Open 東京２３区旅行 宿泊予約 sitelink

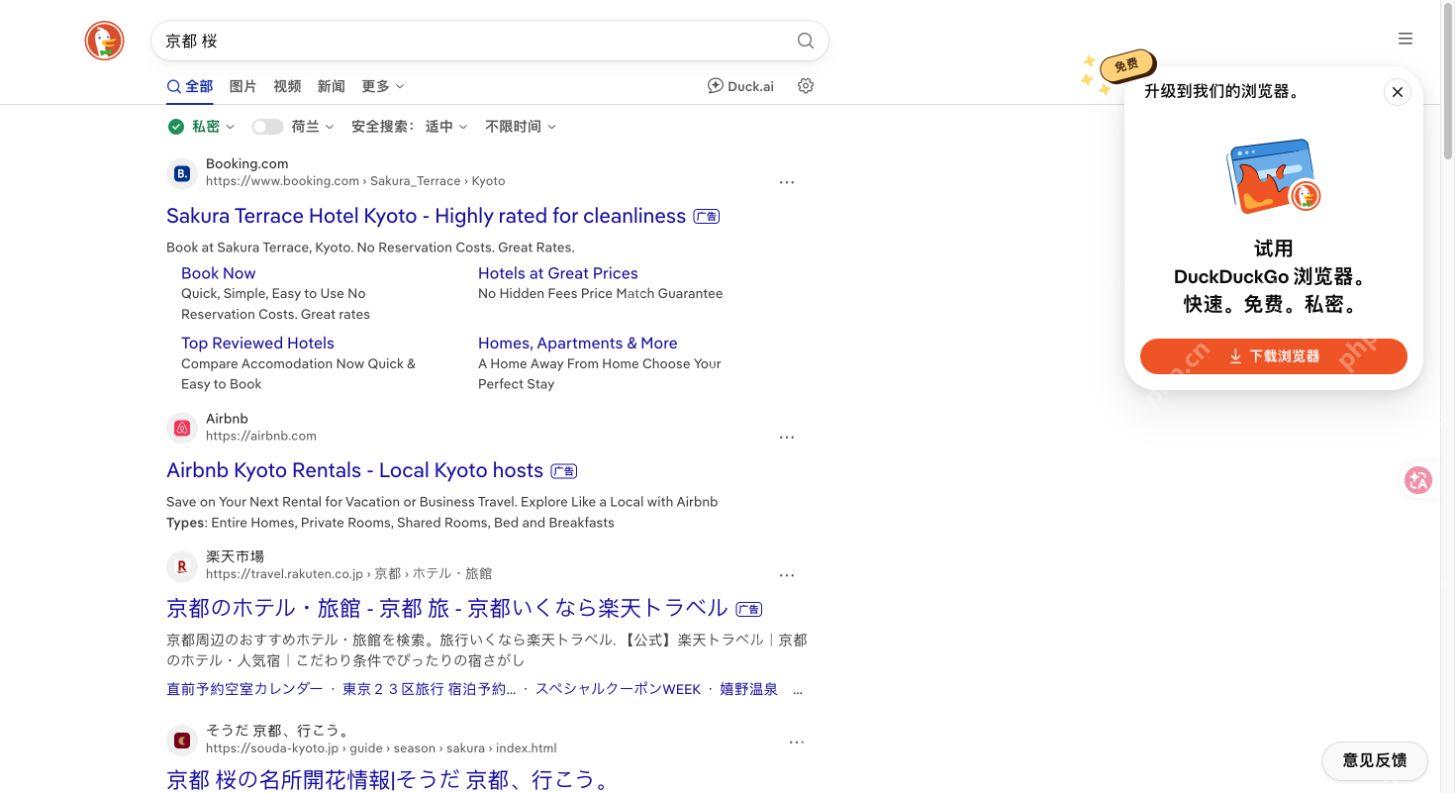(x=430, y=689)
